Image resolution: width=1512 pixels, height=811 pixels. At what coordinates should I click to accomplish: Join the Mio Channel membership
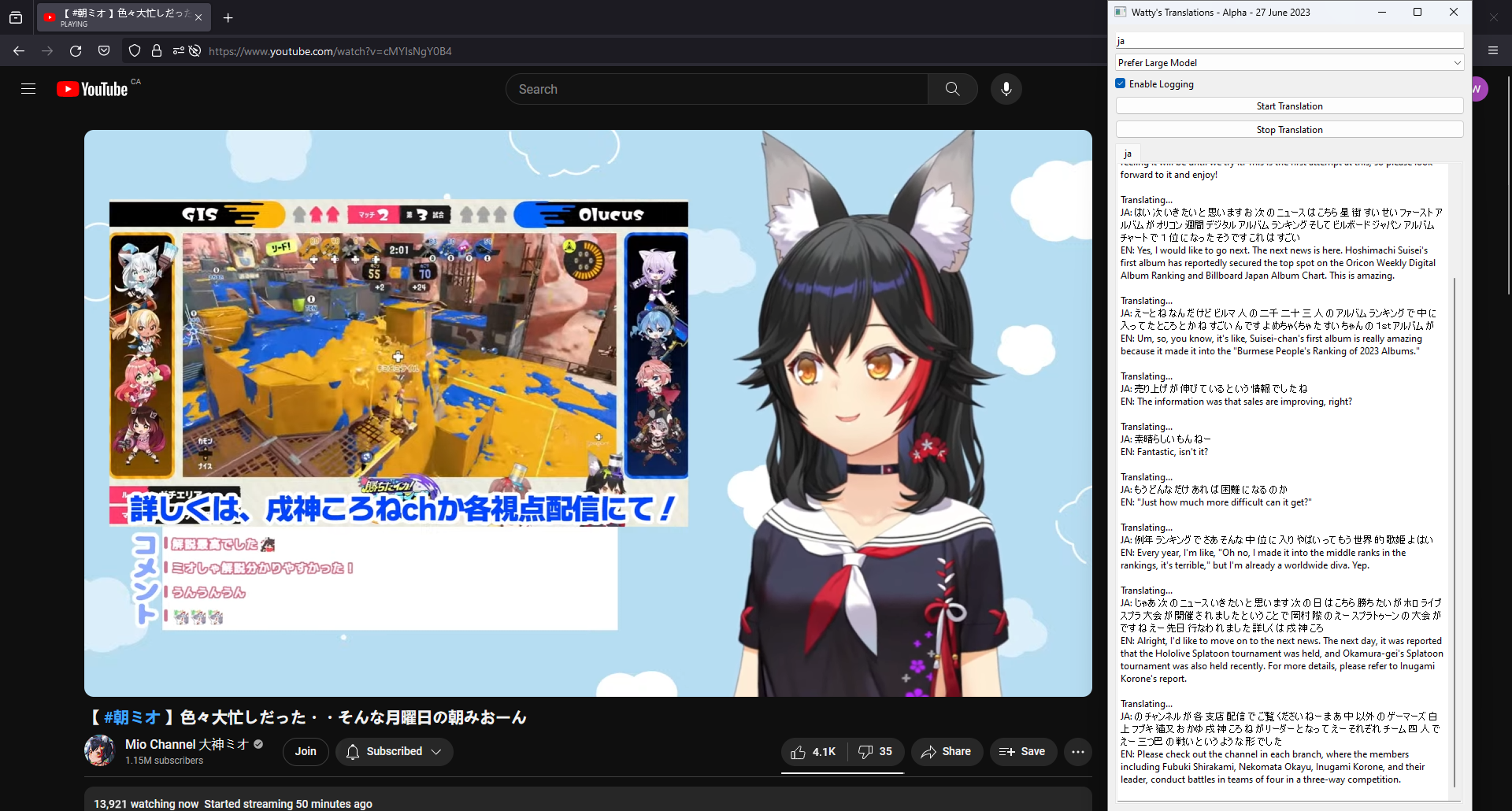[x=306, y=752]
